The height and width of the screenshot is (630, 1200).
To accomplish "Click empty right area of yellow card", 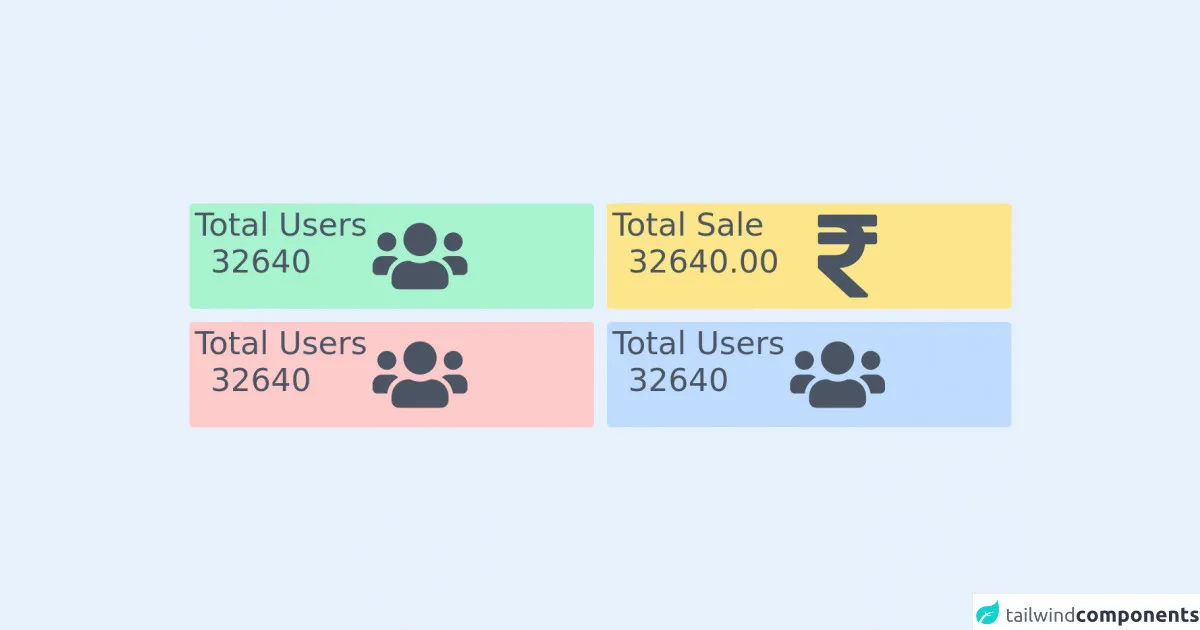I will [950, 256].
